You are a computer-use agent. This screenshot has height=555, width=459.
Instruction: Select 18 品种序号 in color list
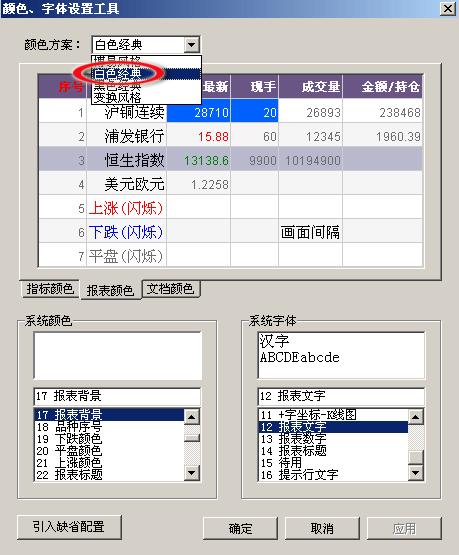tap(109, 427)
